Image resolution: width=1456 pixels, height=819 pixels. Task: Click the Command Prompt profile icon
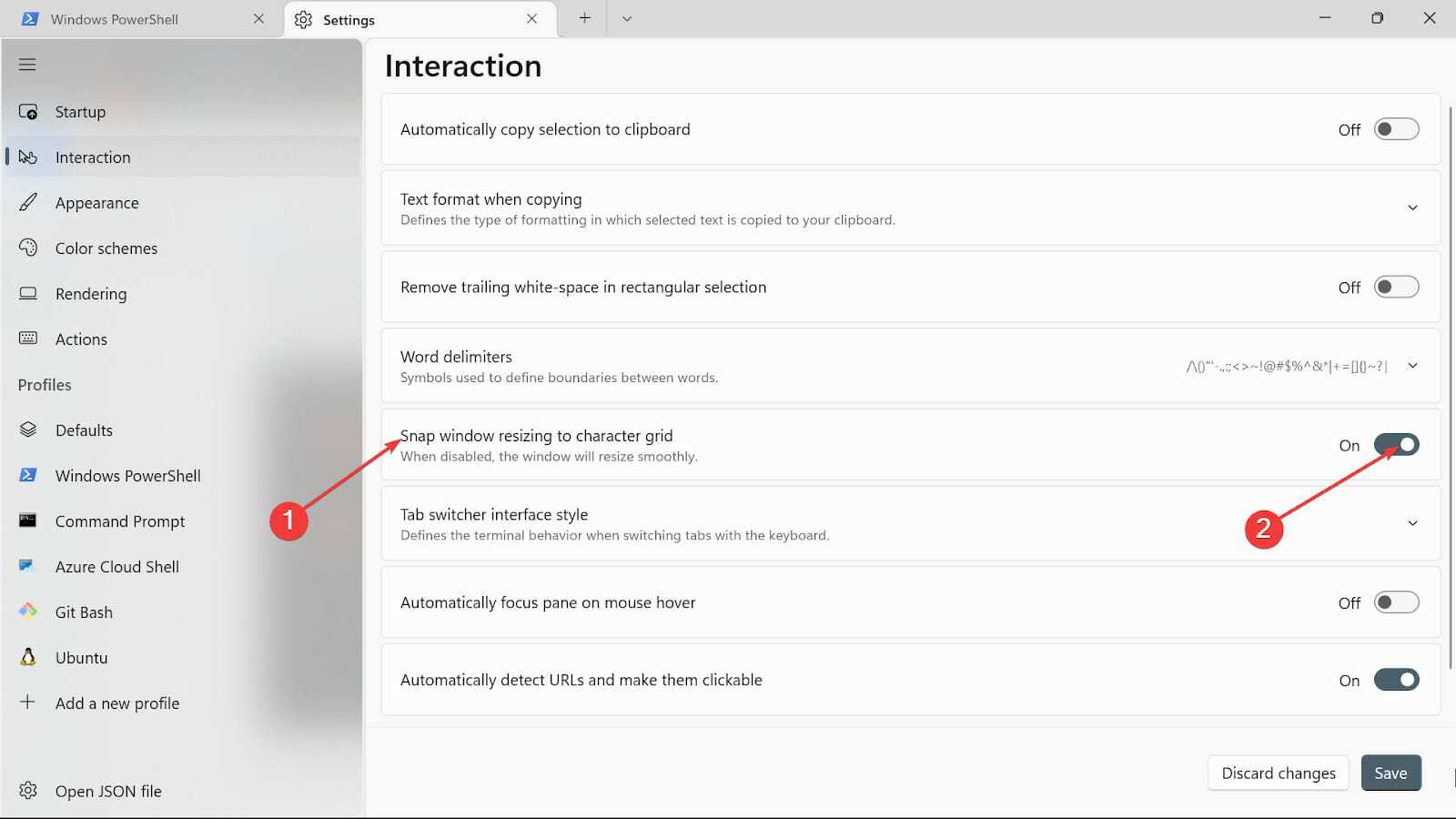pos(28,521)
